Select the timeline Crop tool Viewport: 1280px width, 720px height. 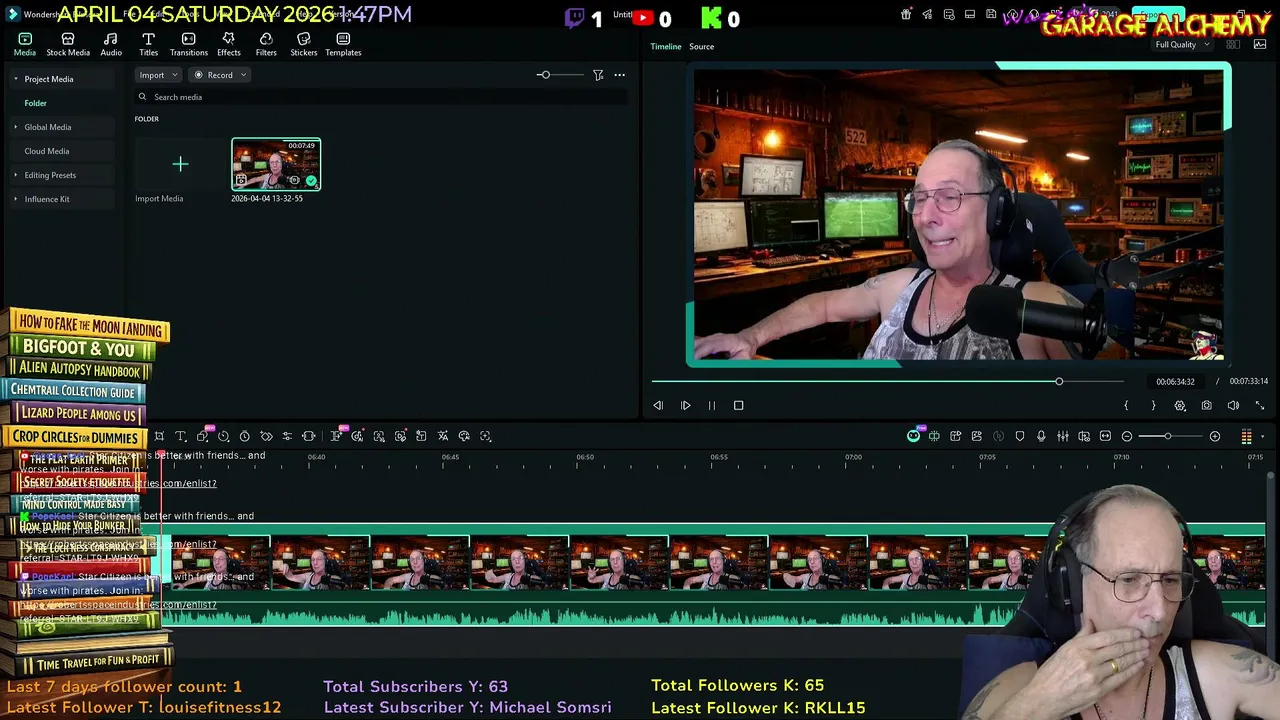159,437
